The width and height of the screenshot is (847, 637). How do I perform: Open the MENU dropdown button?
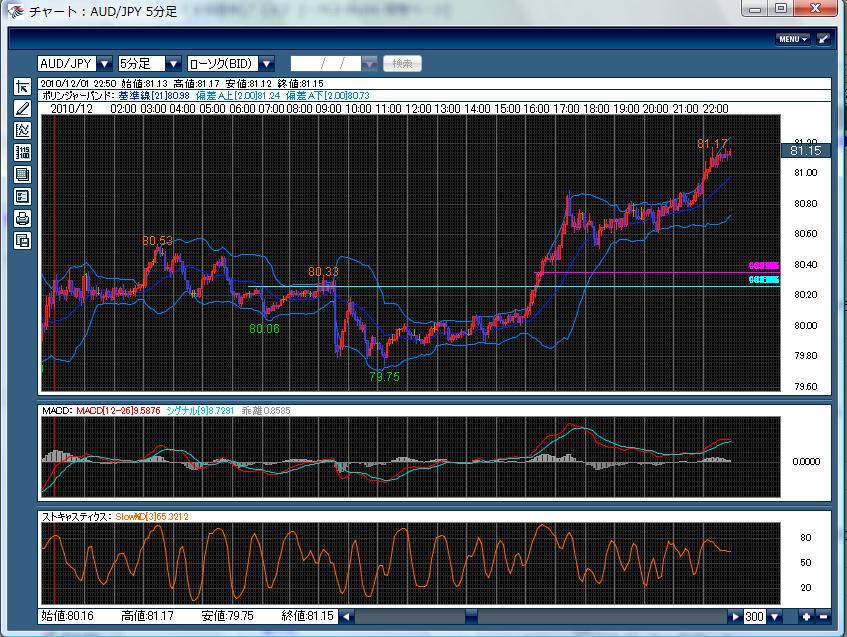click(x=793, y=39)
